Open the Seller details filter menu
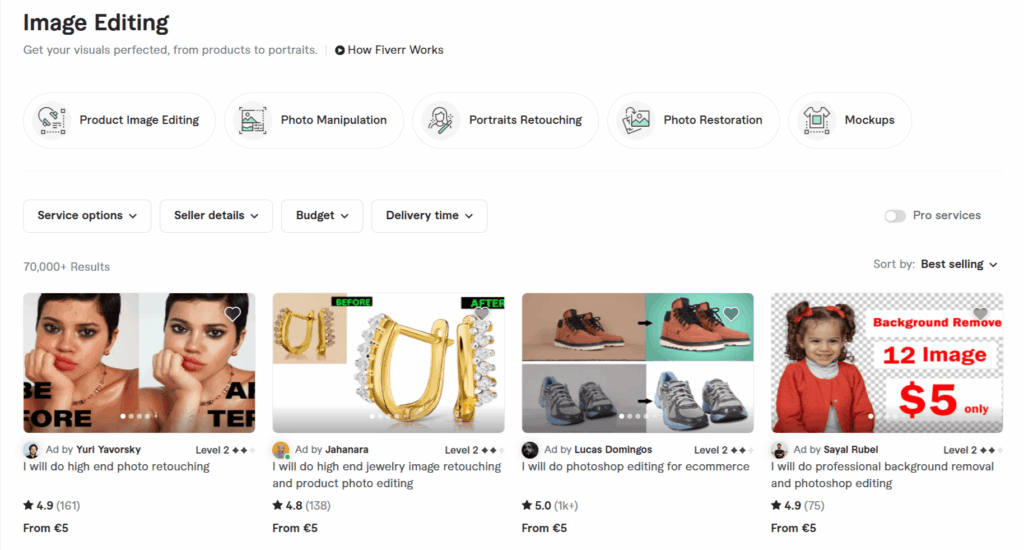The image size is (1024, 550). pos(216,216)
